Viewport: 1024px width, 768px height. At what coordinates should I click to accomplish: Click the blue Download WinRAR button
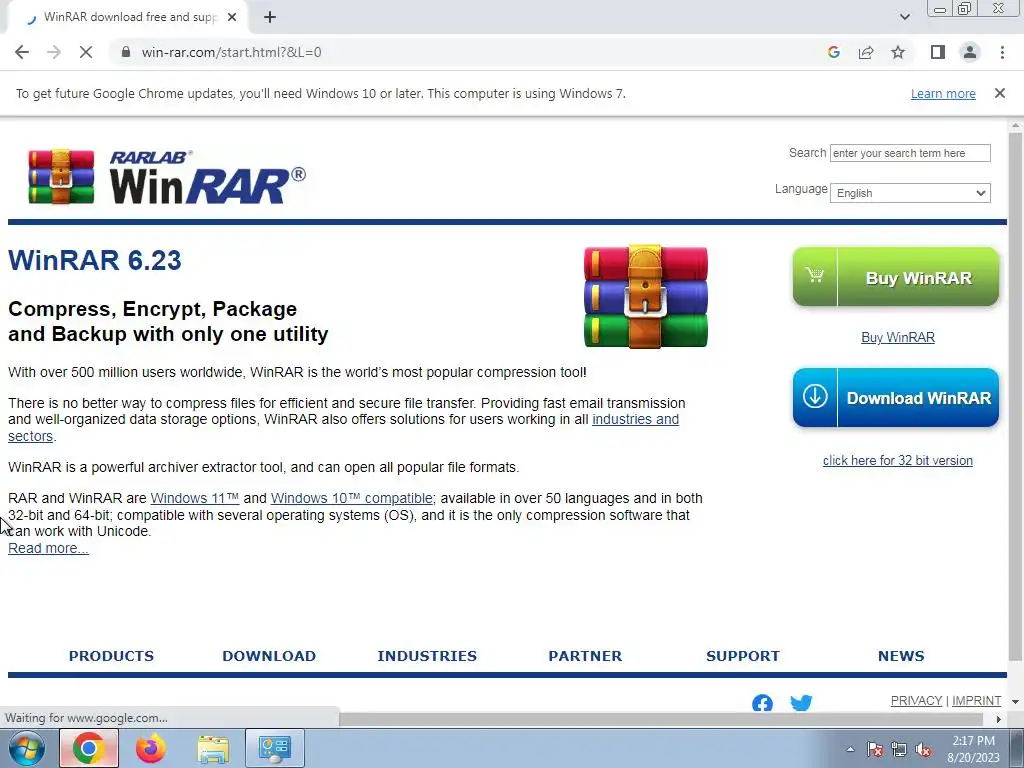point(896,398)
